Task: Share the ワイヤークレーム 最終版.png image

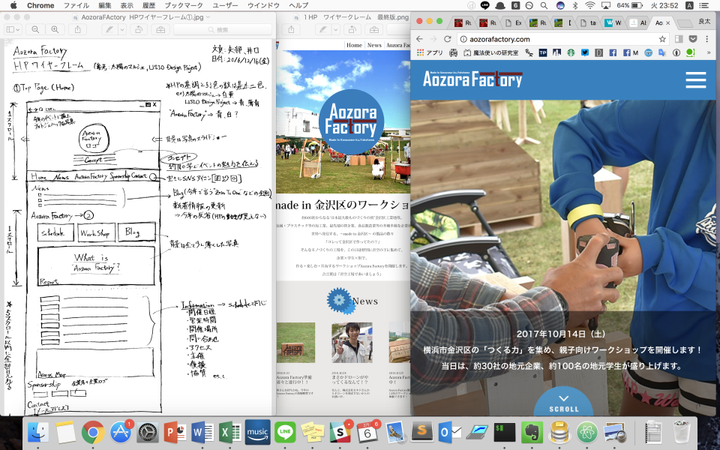Action: click(x=291, y=29)
